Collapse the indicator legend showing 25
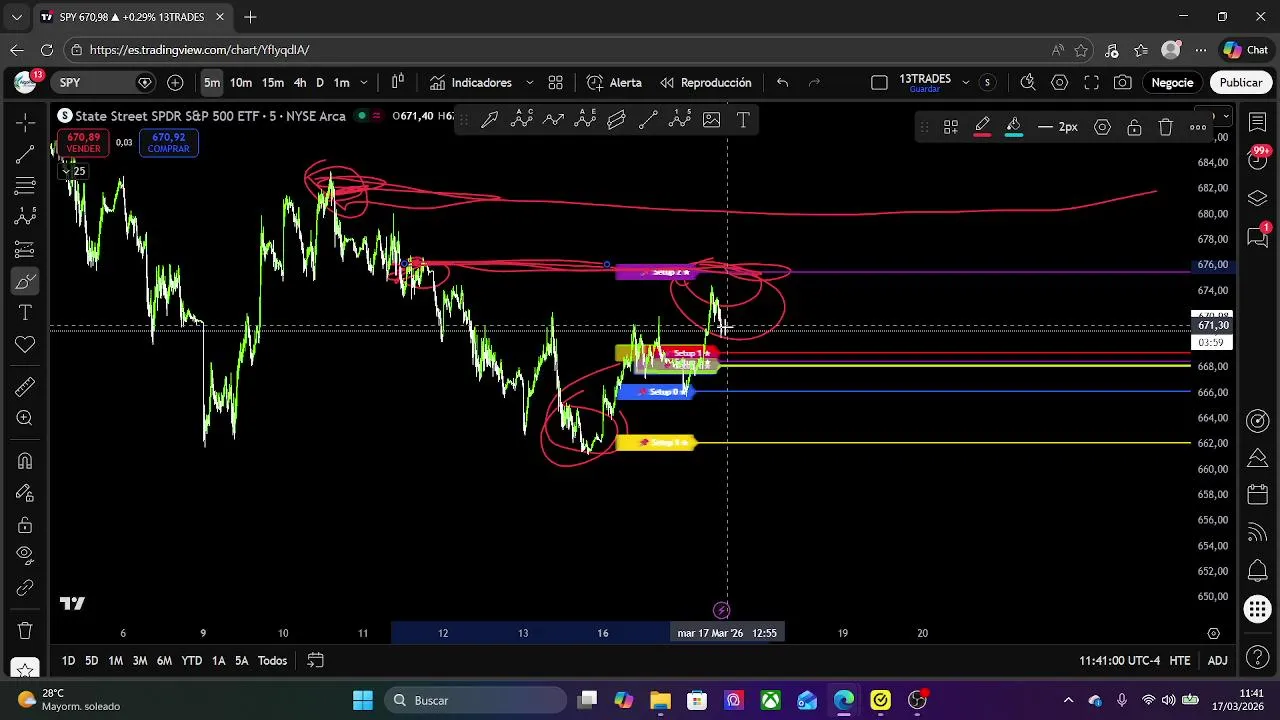 [x=74, y=171]
